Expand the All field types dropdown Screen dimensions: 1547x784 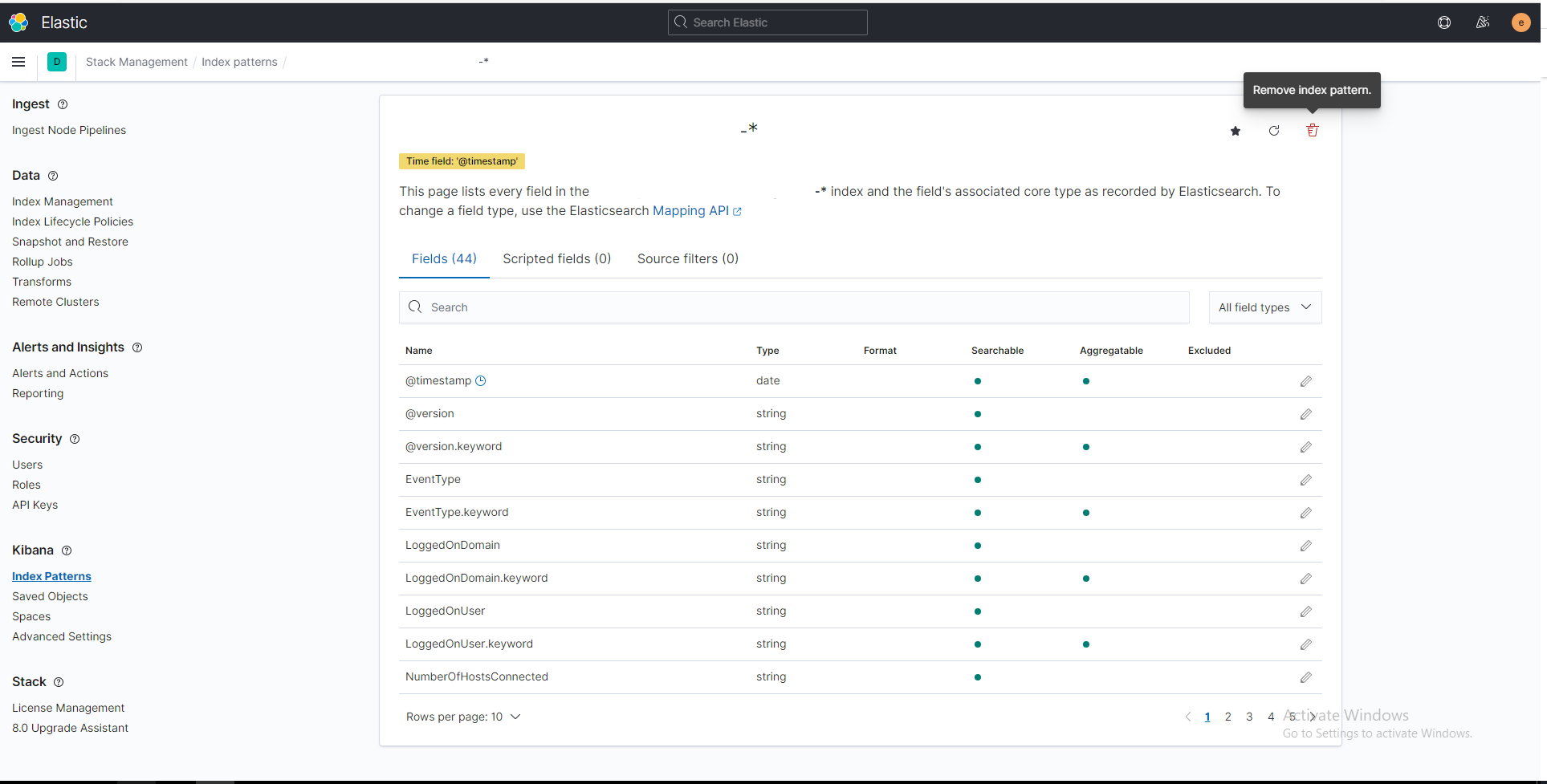pyautogui.click(x=1264, y=307)
